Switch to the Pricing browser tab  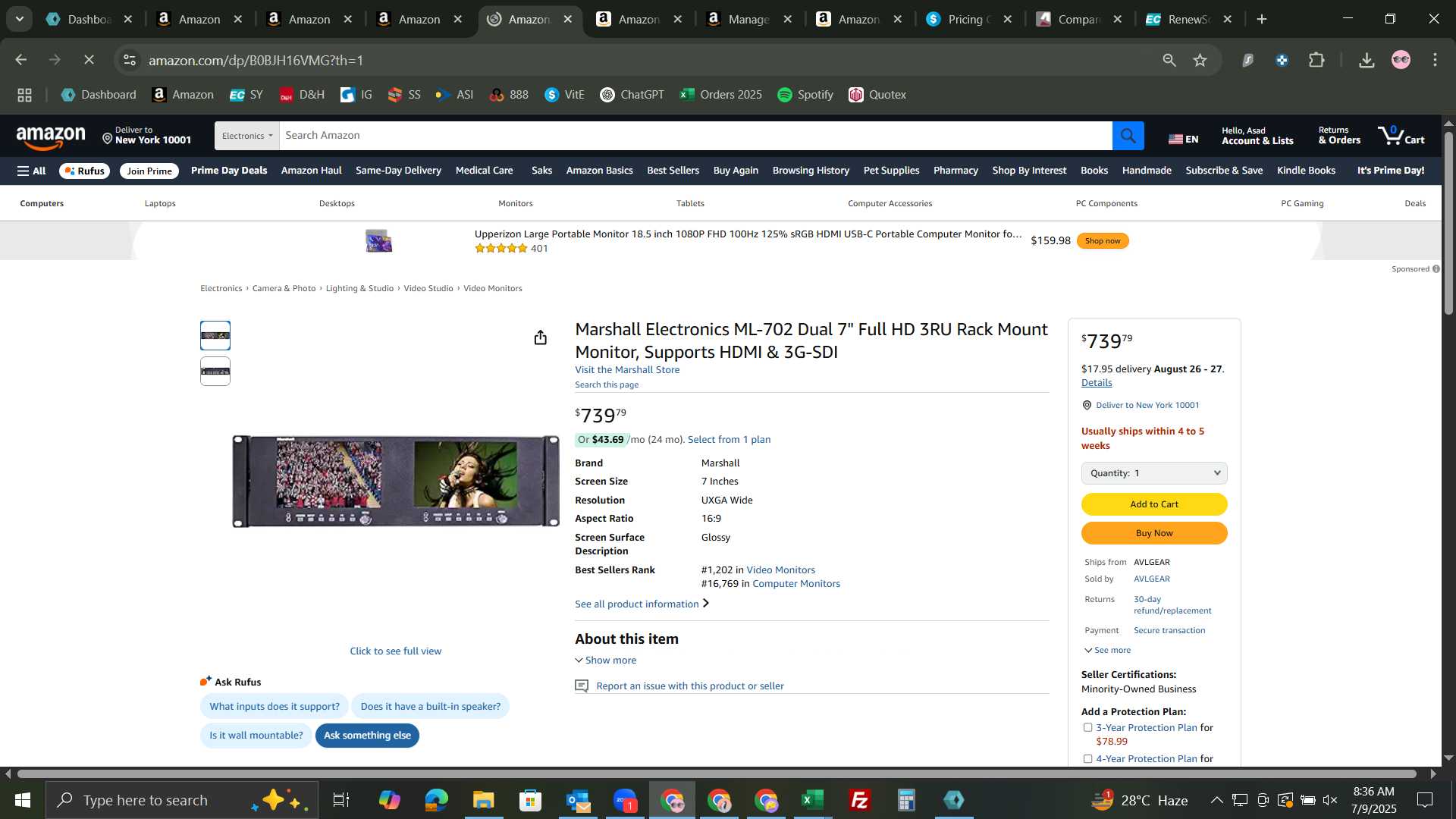pos(969,19)
